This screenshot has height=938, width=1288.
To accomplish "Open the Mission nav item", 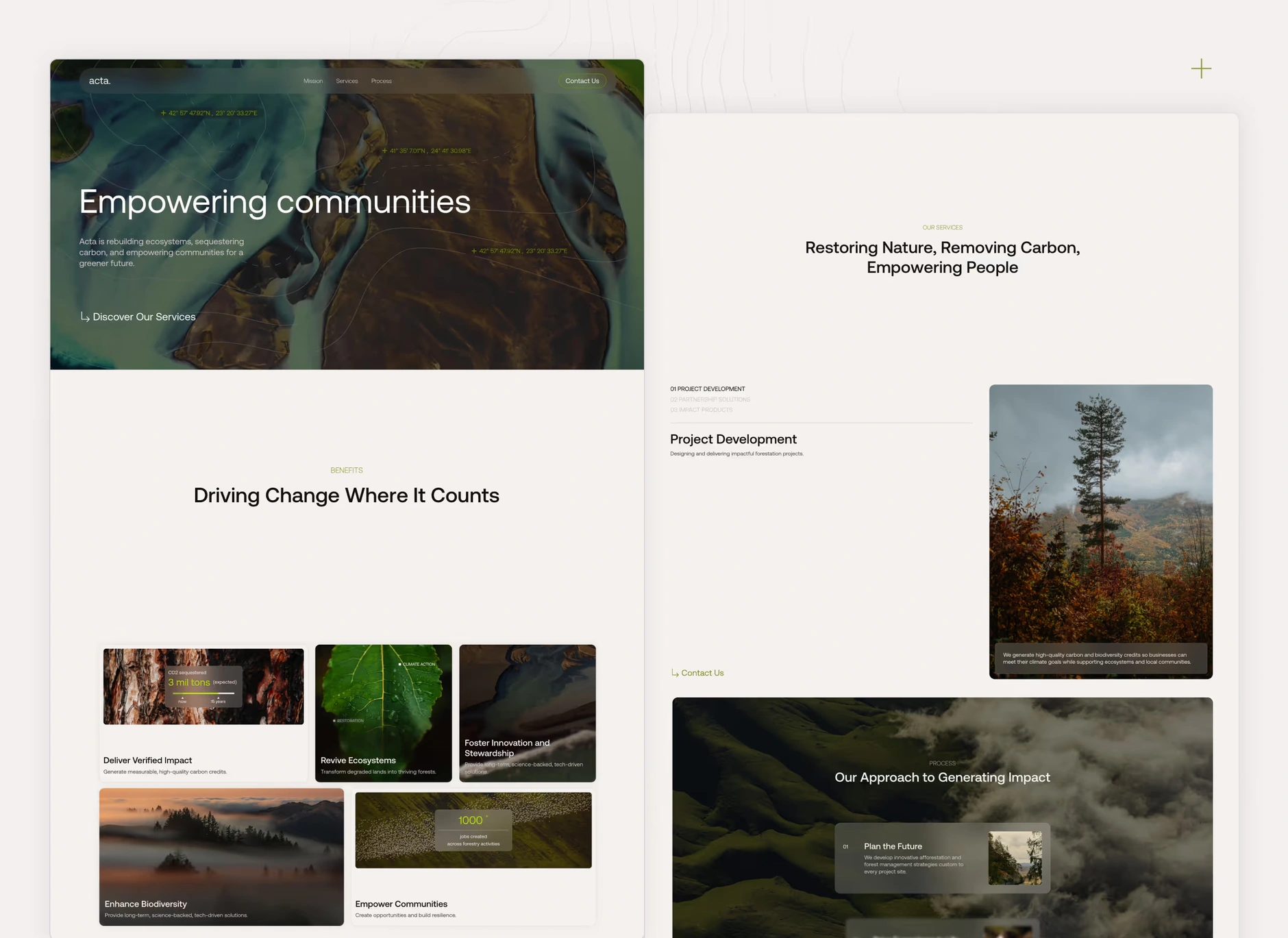I will 313,81.
